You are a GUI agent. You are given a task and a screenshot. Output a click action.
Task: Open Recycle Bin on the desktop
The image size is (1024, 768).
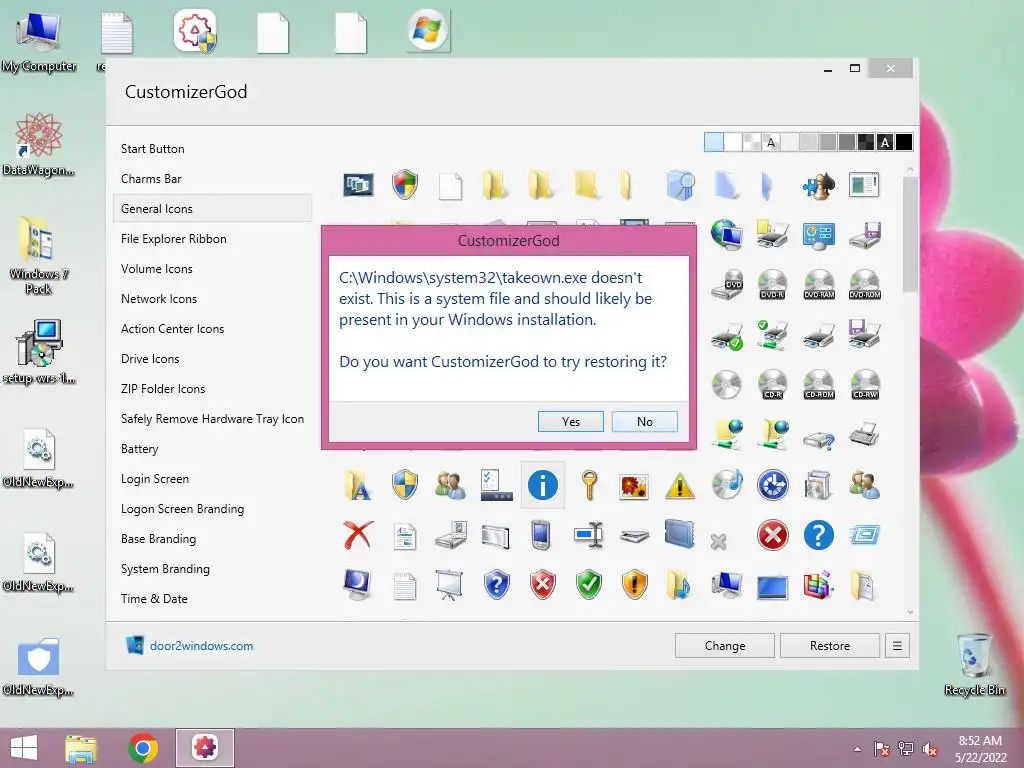974,664
